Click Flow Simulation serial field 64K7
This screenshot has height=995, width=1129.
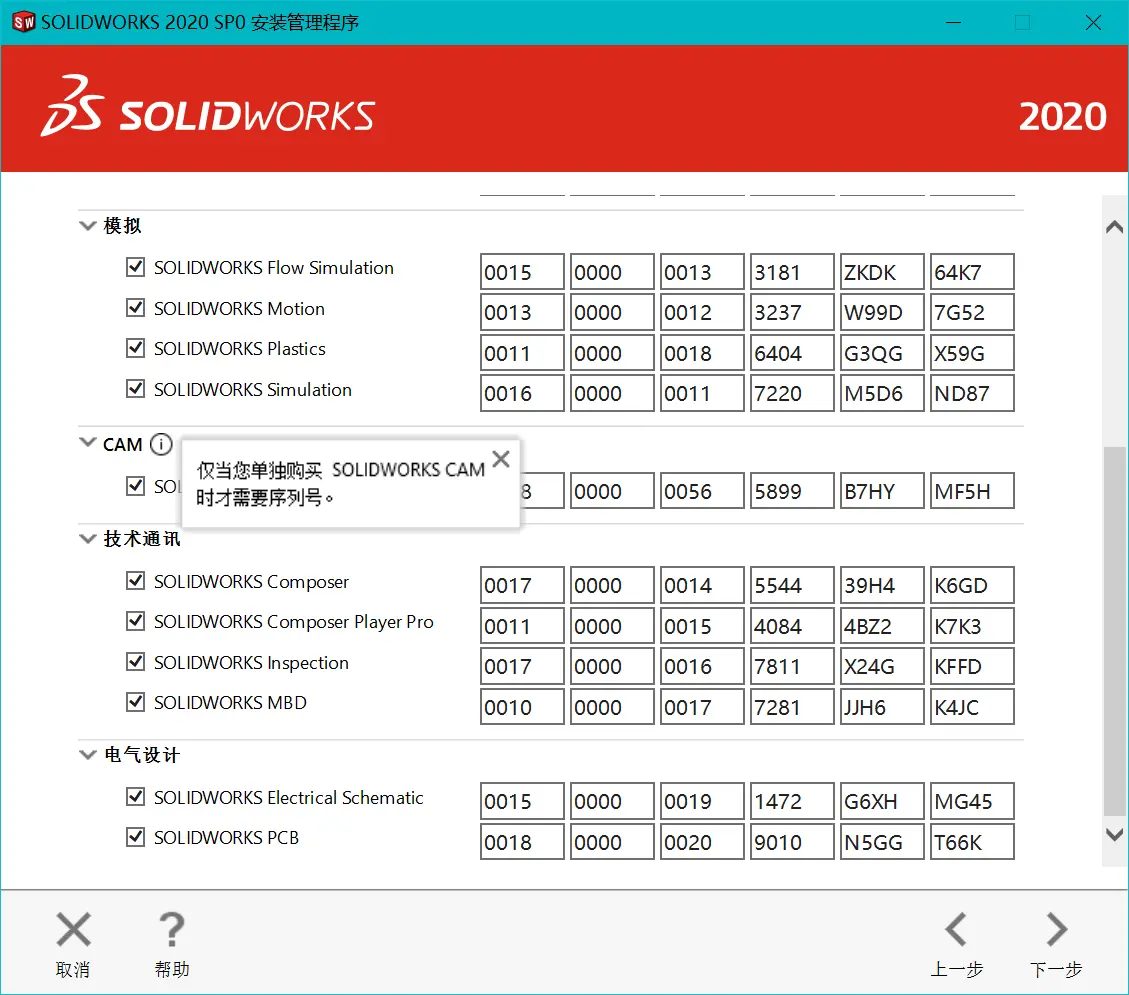point(972,272)
